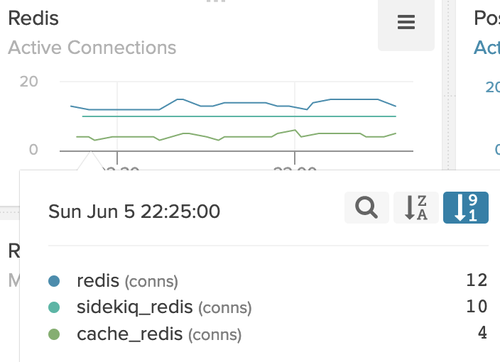This screenshot has width=500, height=362.
Task: Click the magnifier search icon in tooltip
Action: (366, 207)
